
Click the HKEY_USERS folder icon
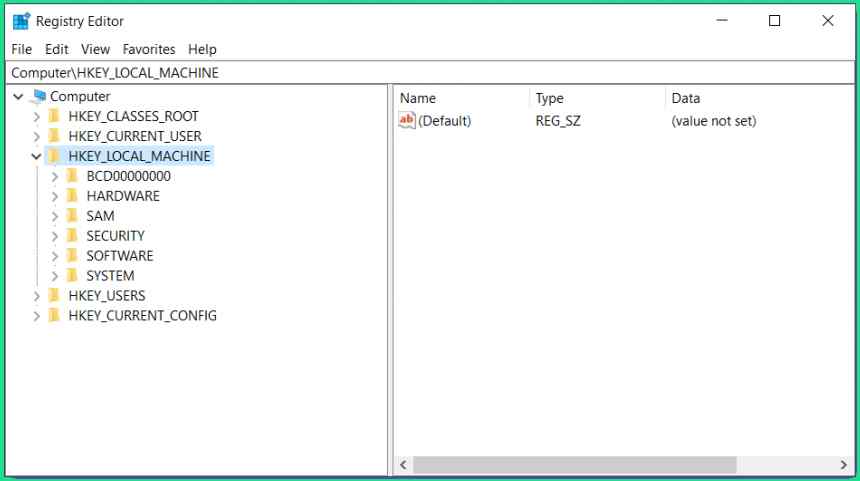pyautogui.click(x=54, y=296)
